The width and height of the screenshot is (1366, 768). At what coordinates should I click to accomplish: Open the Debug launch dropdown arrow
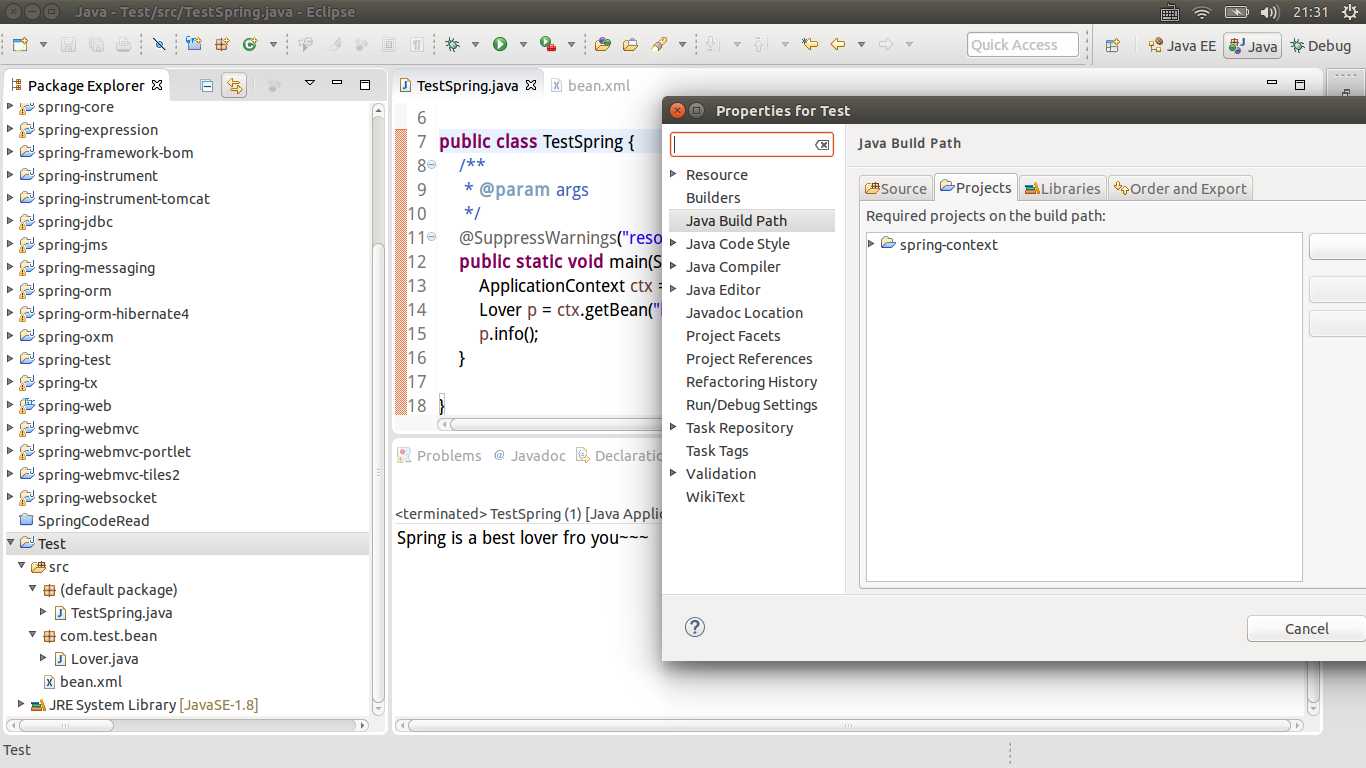click(475, 44)
